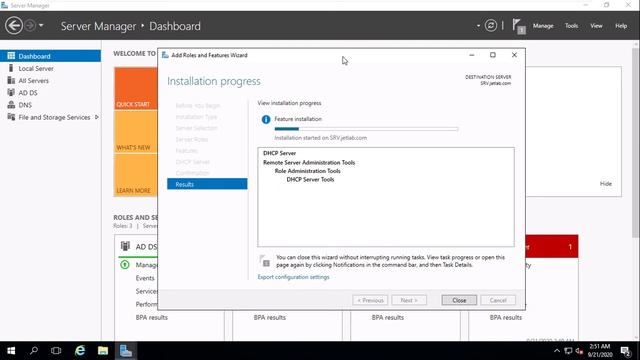Open the Notifications flag icon
The width and height of the screenshot is (640, 360).
519,27
